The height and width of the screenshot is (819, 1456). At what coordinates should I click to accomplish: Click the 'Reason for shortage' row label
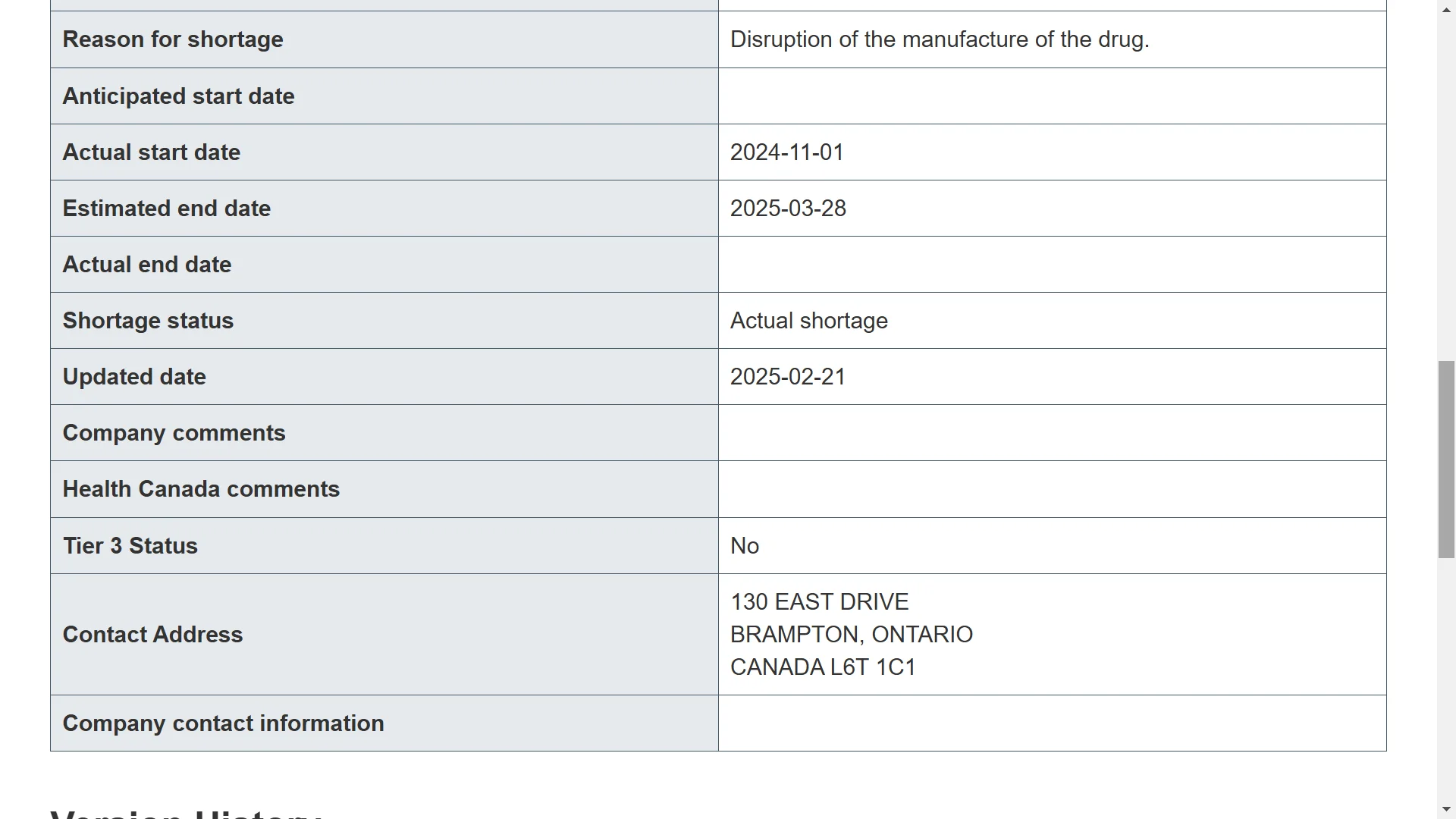173,39
